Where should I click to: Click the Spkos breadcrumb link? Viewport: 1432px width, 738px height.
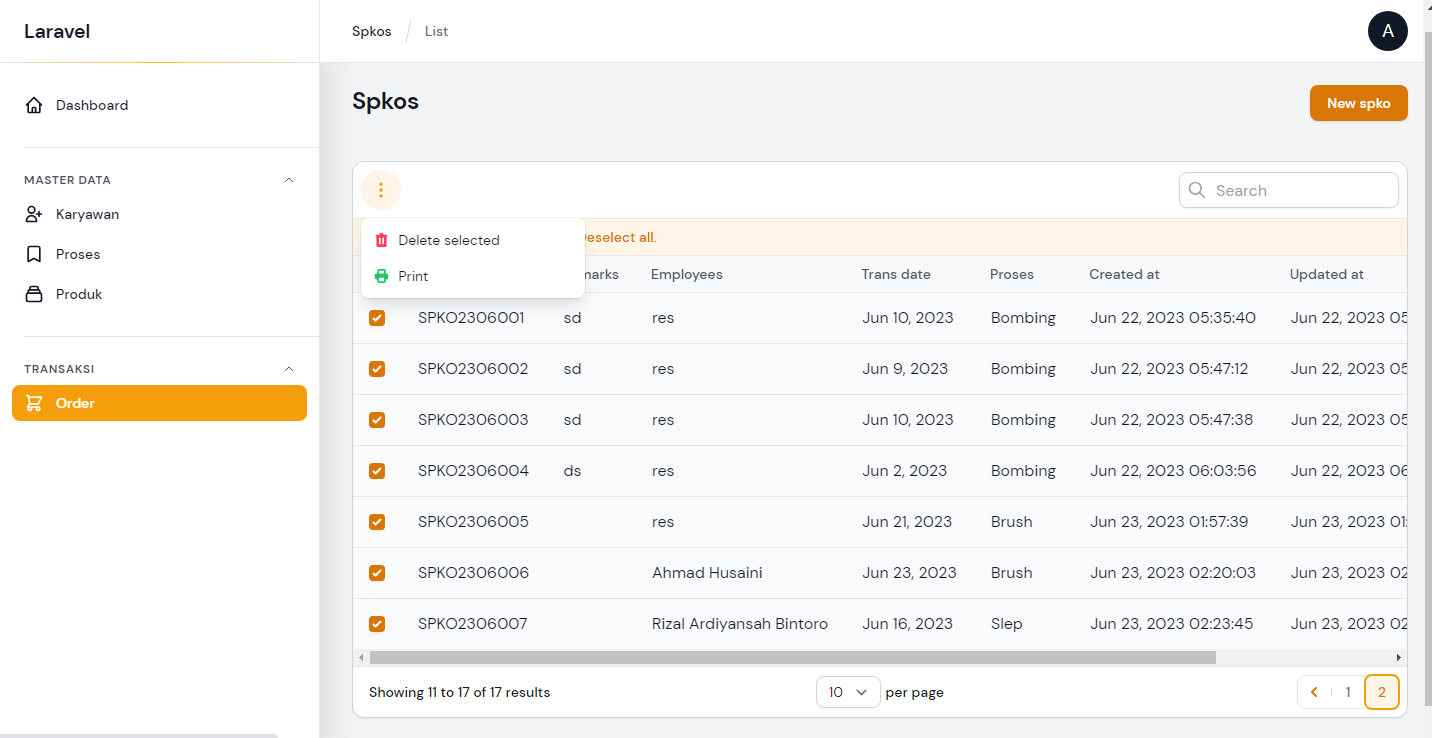click(x=372, y=31)
